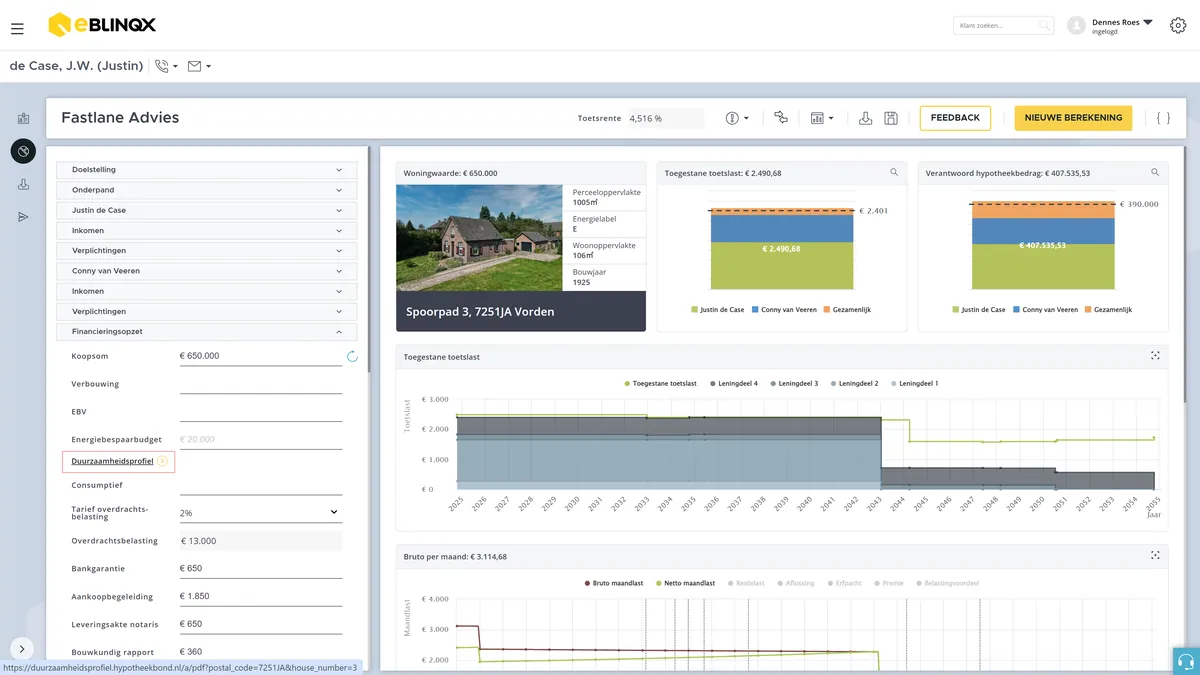Click the settings gear icon
This screenshot has width=1200, height=675.
click(1177, 26)
